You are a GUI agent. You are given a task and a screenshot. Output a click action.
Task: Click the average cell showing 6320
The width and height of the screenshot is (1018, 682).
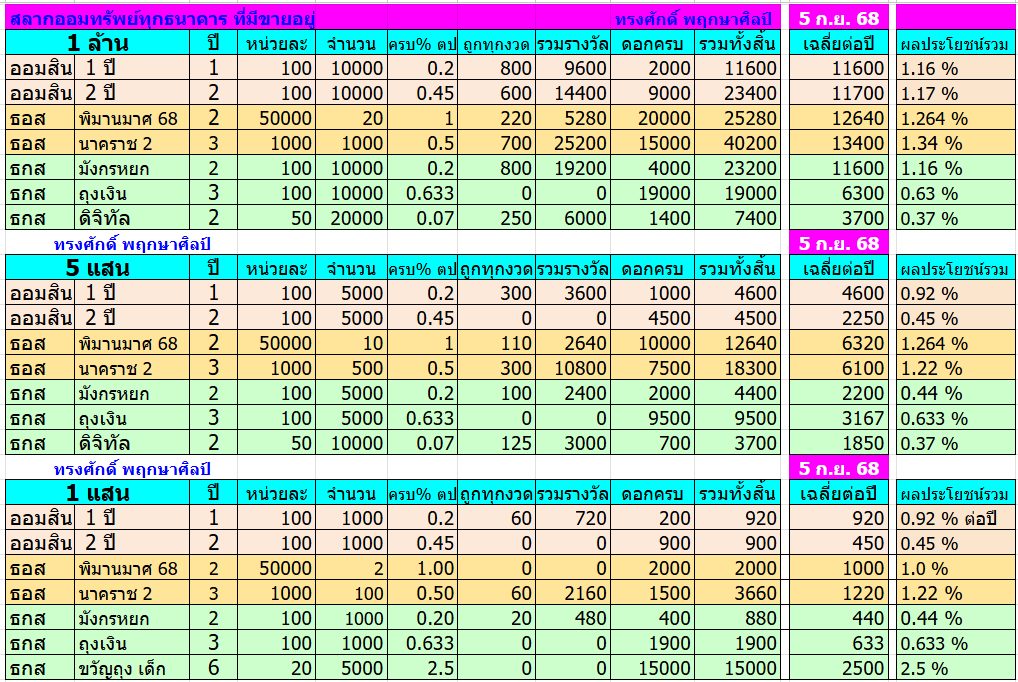click(838, 343)
